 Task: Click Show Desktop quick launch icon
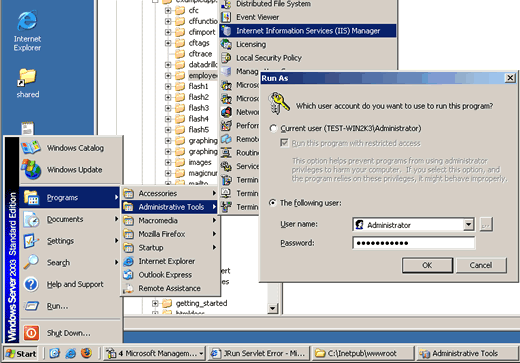pos(55,353)
